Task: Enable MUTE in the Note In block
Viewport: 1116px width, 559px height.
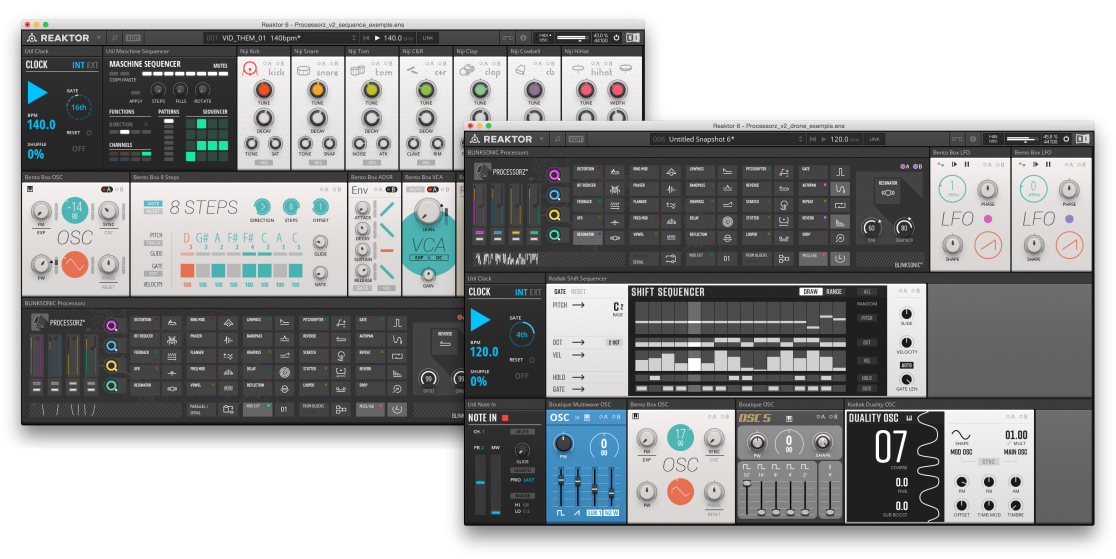Action: (522, 432)
